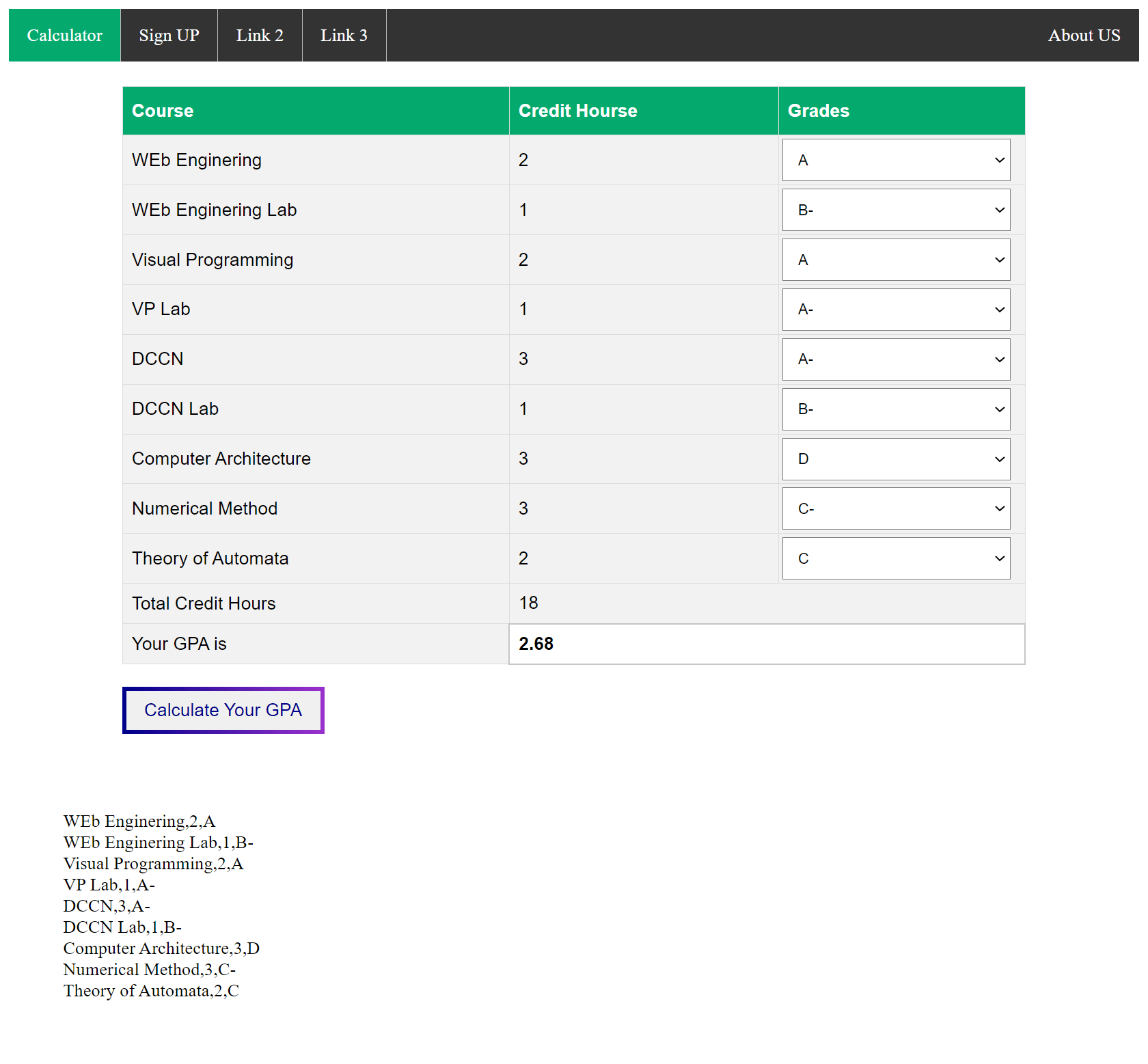Open the DCCN Lab grade dropdown
This screenshot has width=1148, height=1064.
tap(895, 409)
